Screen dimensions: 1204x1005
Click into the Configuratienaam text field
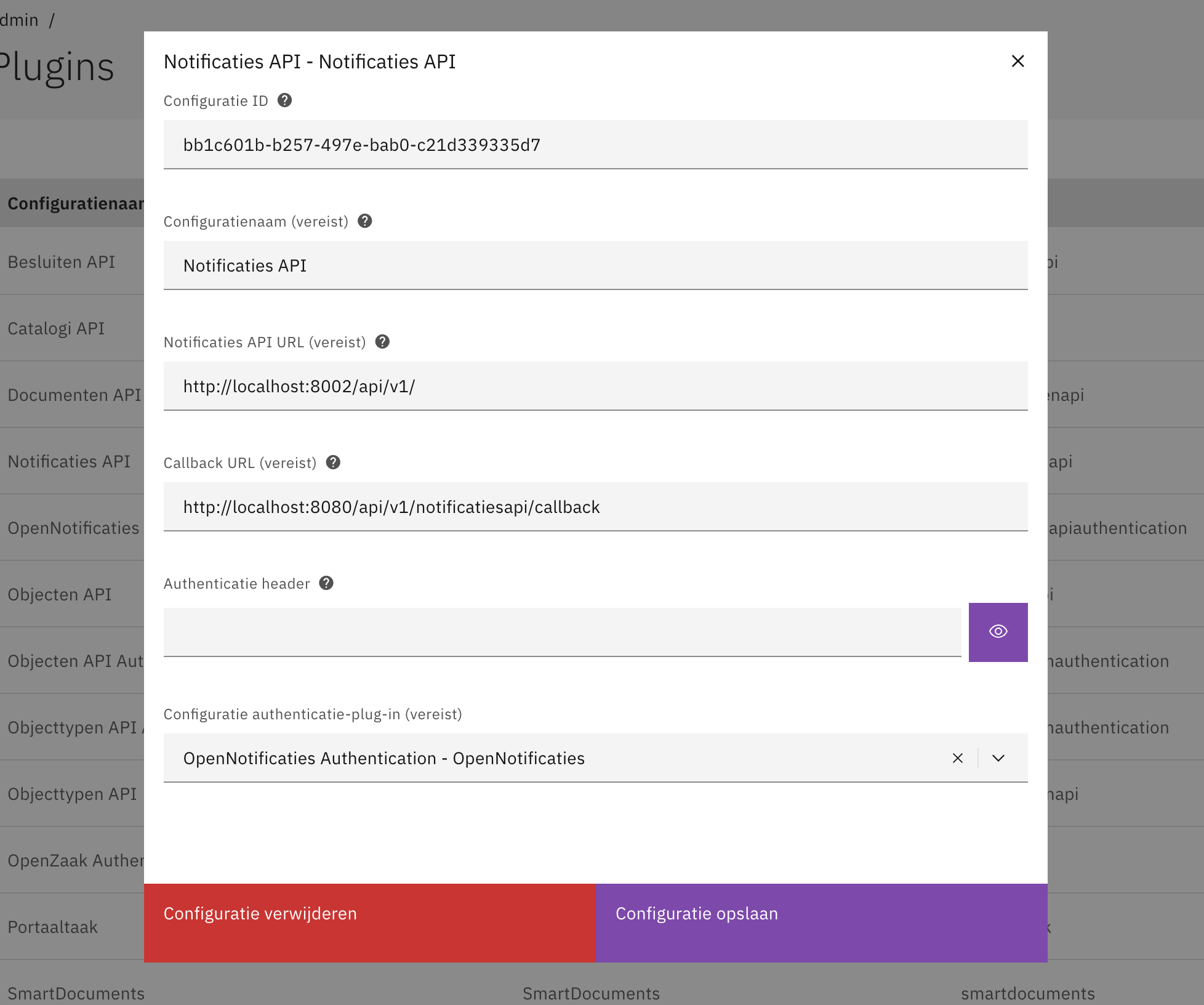pyautogui.click(x=595, y=265)
